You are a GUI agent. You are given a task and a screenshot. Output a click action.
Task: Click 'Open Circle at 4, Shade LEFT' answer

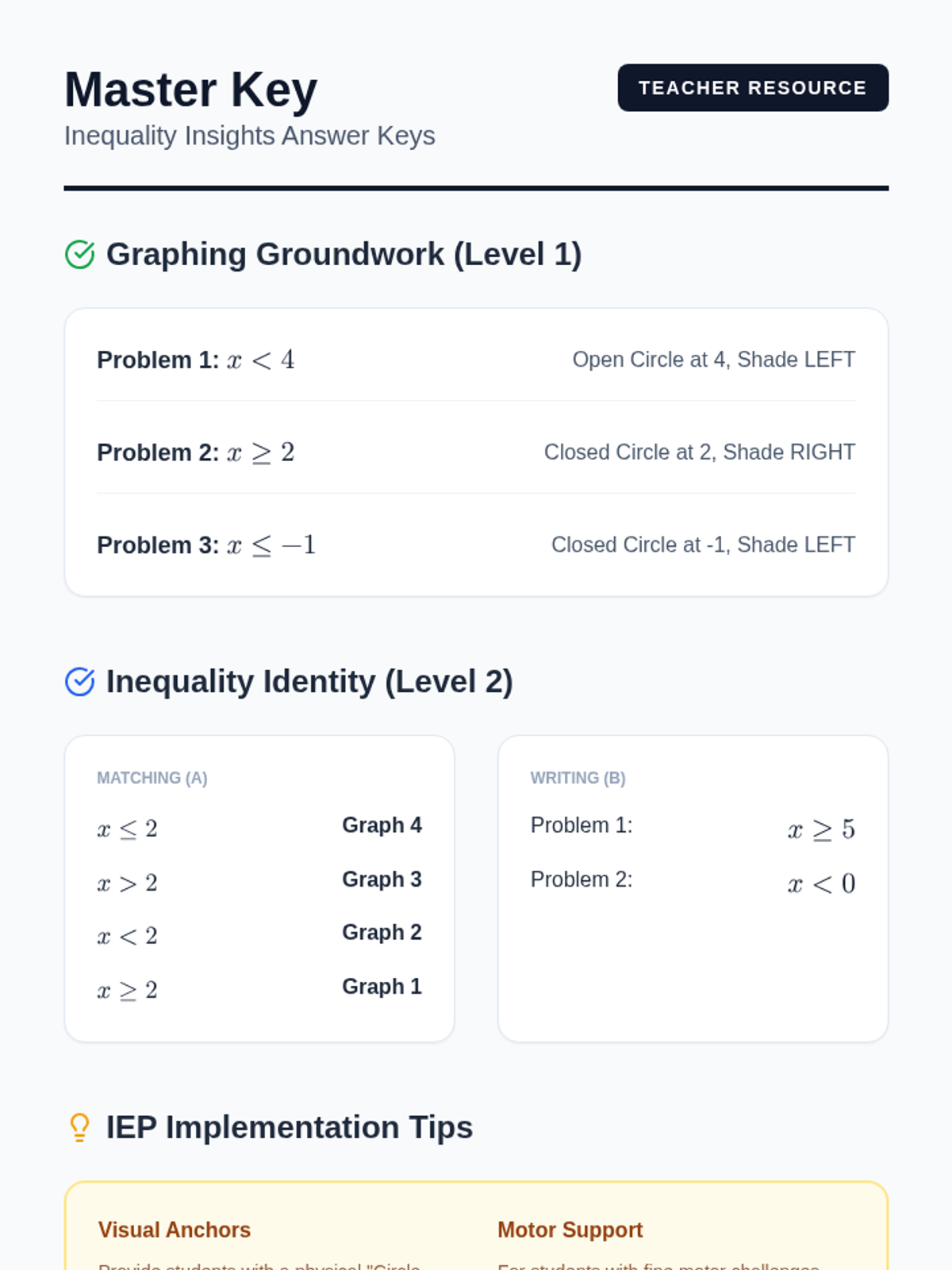714,360
